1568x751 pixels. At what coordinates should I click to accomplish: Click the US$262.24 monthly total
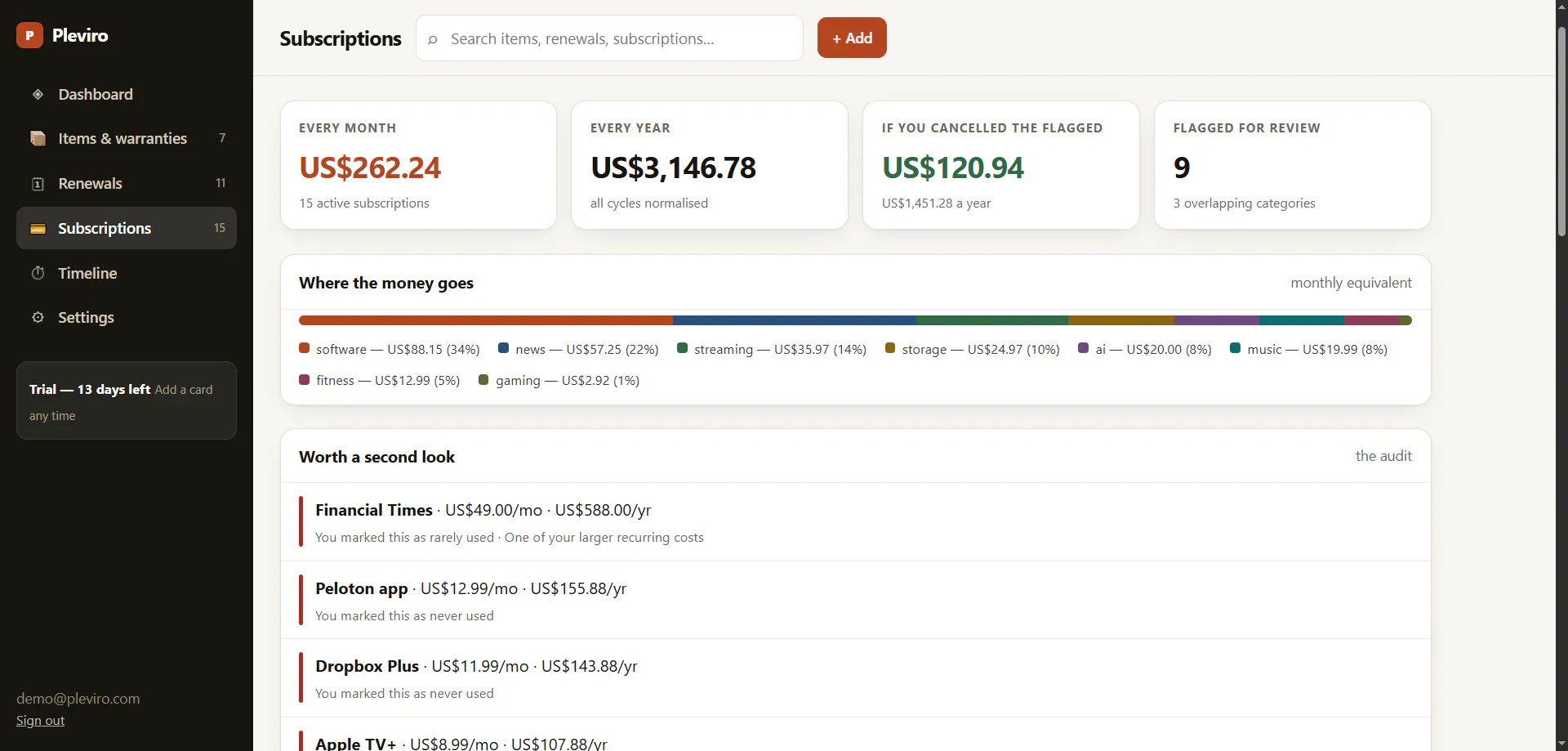click(370, 168)
